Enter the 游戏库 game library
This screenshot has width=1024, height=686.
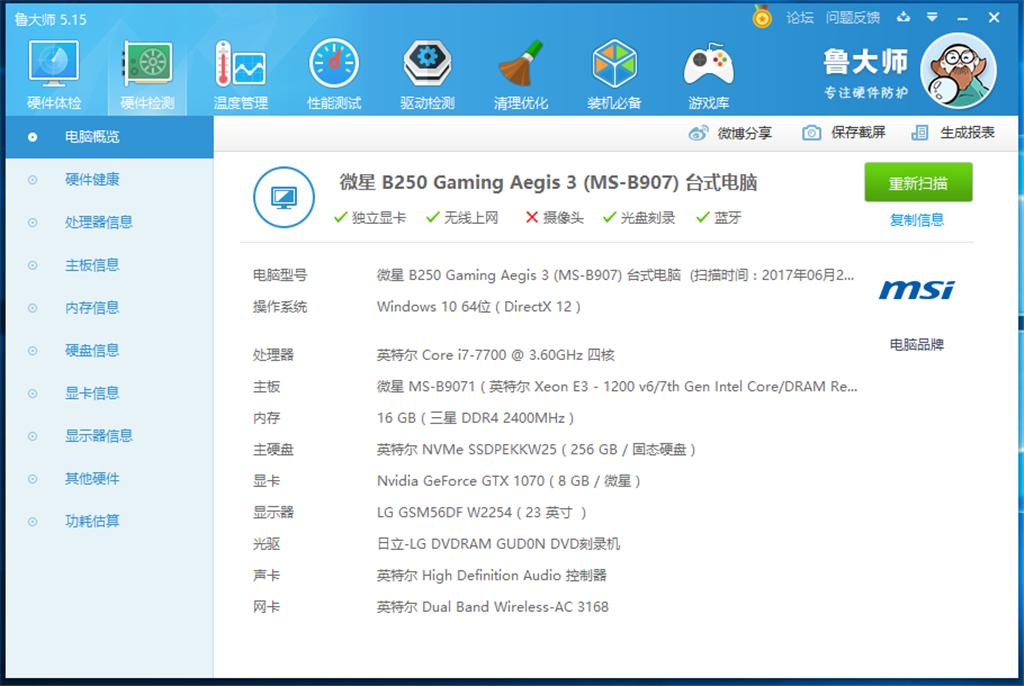pyautogui.click(x=708, y=70)
